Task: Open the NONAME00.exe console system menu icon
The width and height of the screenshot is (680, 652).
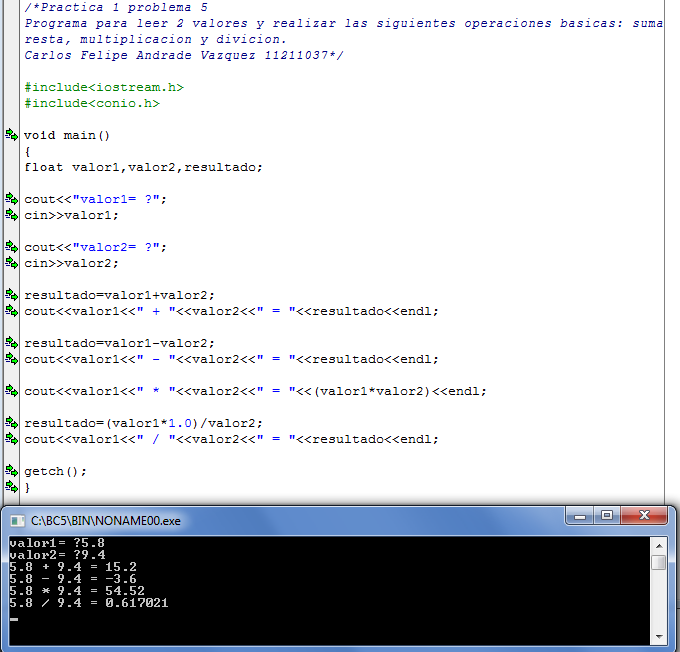Action: coord(17,521)
